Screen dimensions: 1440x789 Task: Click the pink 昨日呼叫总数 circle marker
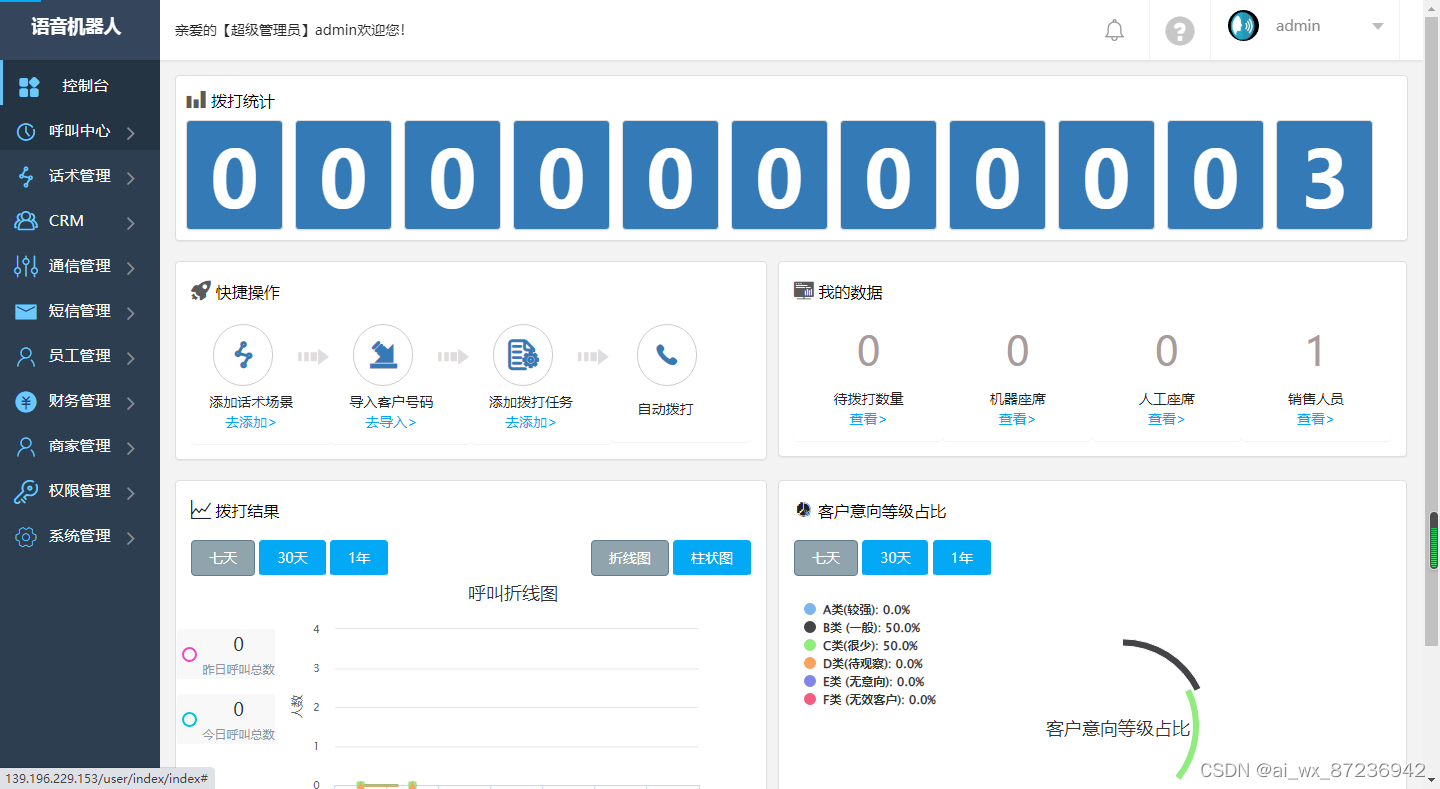[190, 655]
